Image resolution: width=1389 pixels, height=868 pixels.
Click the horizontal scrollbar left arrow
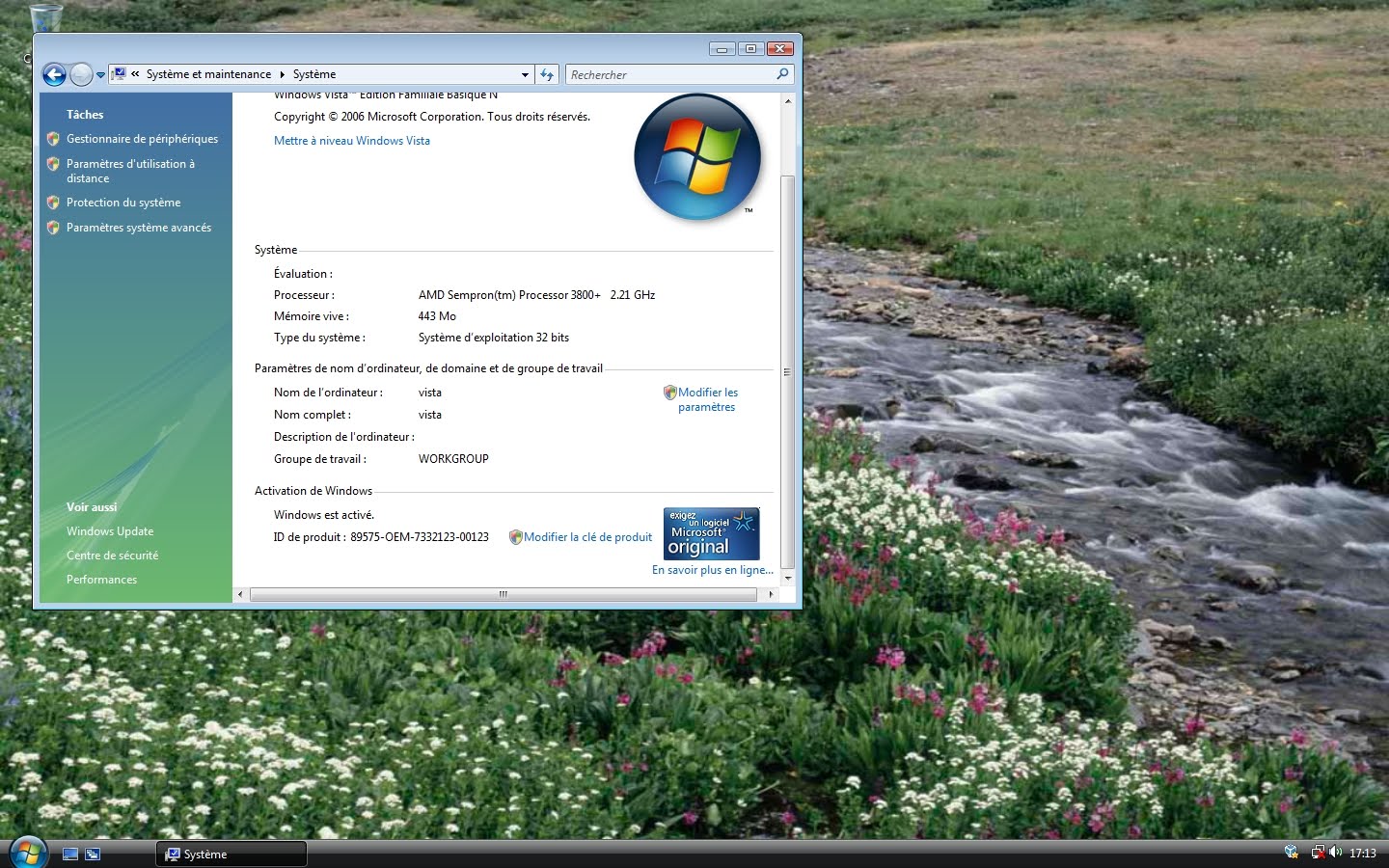click(241, 594)
